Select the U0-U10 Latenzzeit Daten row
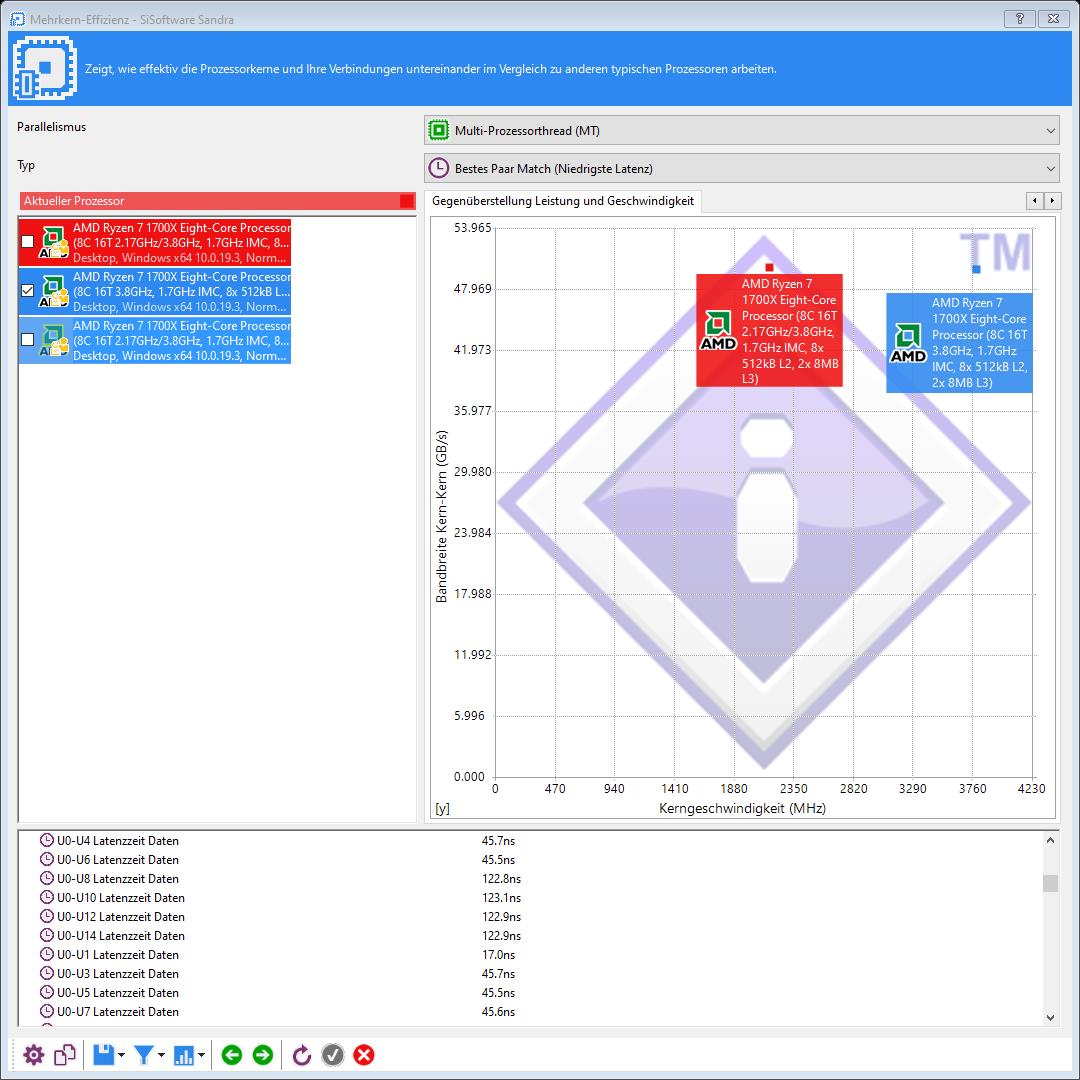The image size is (1080, 1080). [530, 897]
